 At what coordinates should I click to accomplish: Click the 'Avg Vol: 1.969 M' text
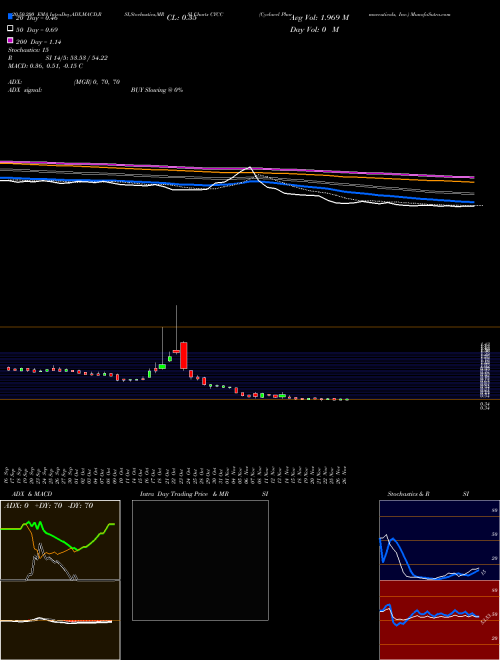coord(320,18)
